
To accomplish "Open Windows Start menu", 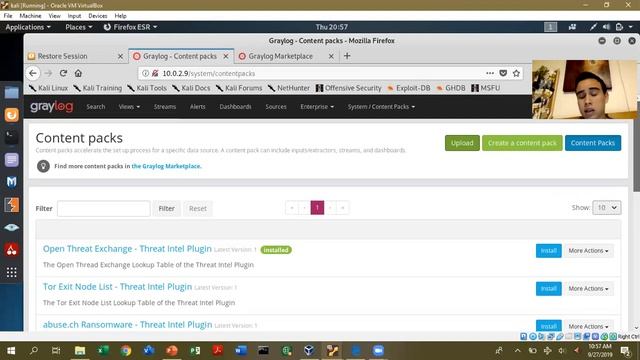I will tap(11, 351).
